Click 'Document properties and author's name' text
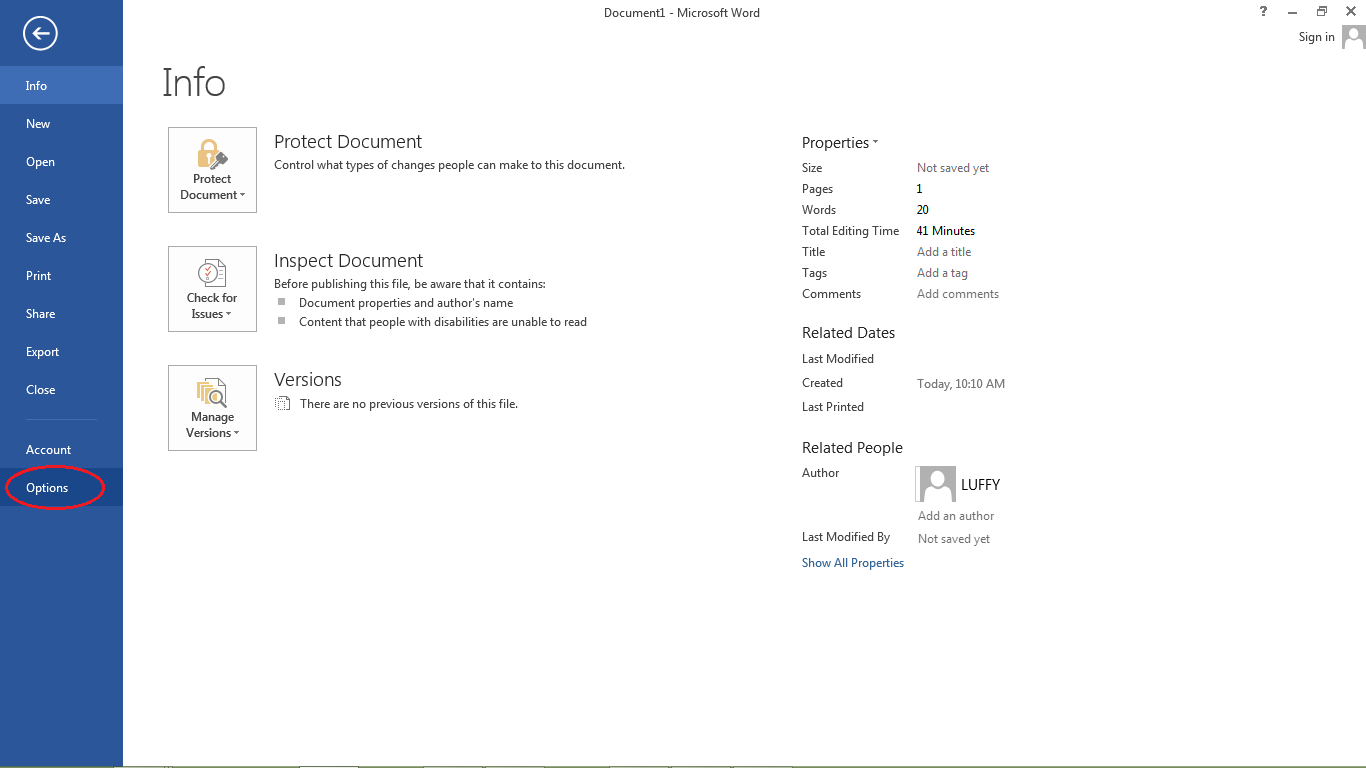1366x768 pixels. 406,303
